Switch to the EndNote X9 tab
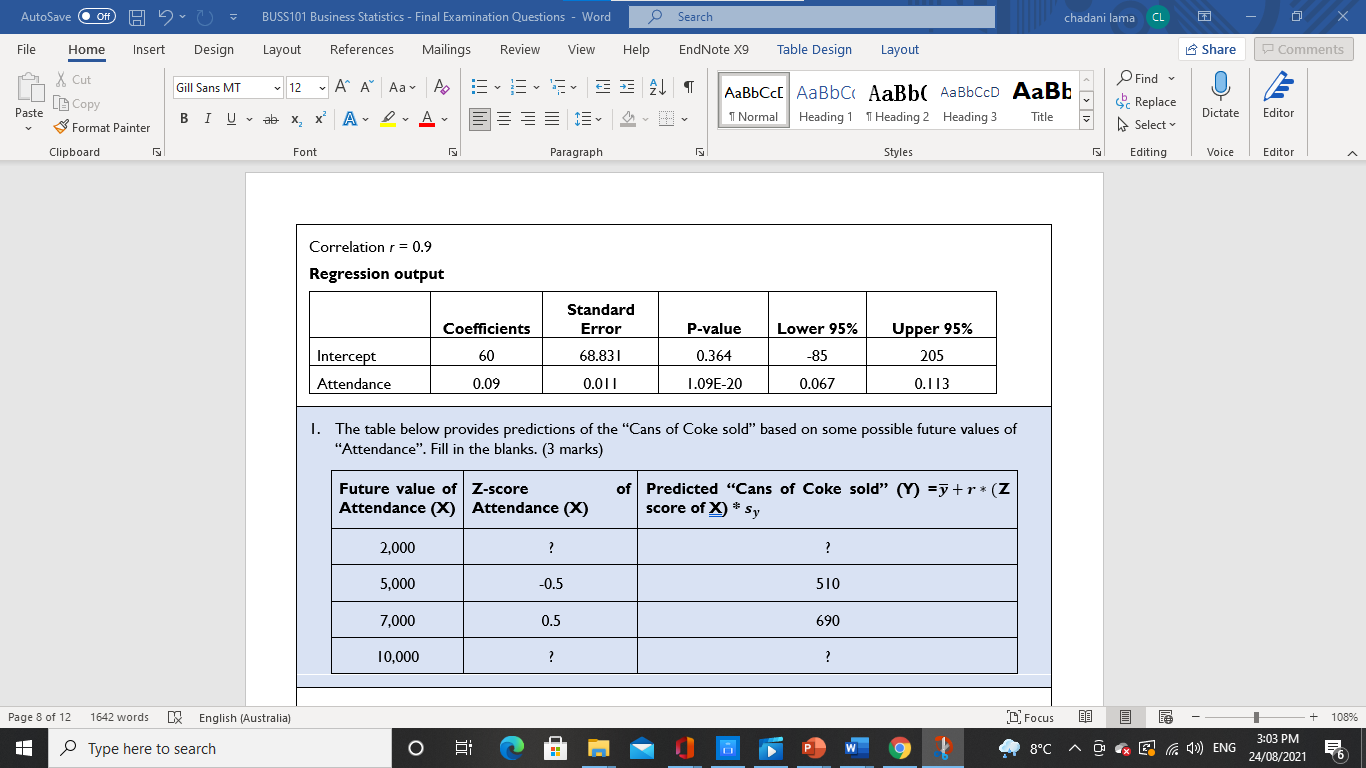This screenshot has height=768, width=1366. (713, 49)
